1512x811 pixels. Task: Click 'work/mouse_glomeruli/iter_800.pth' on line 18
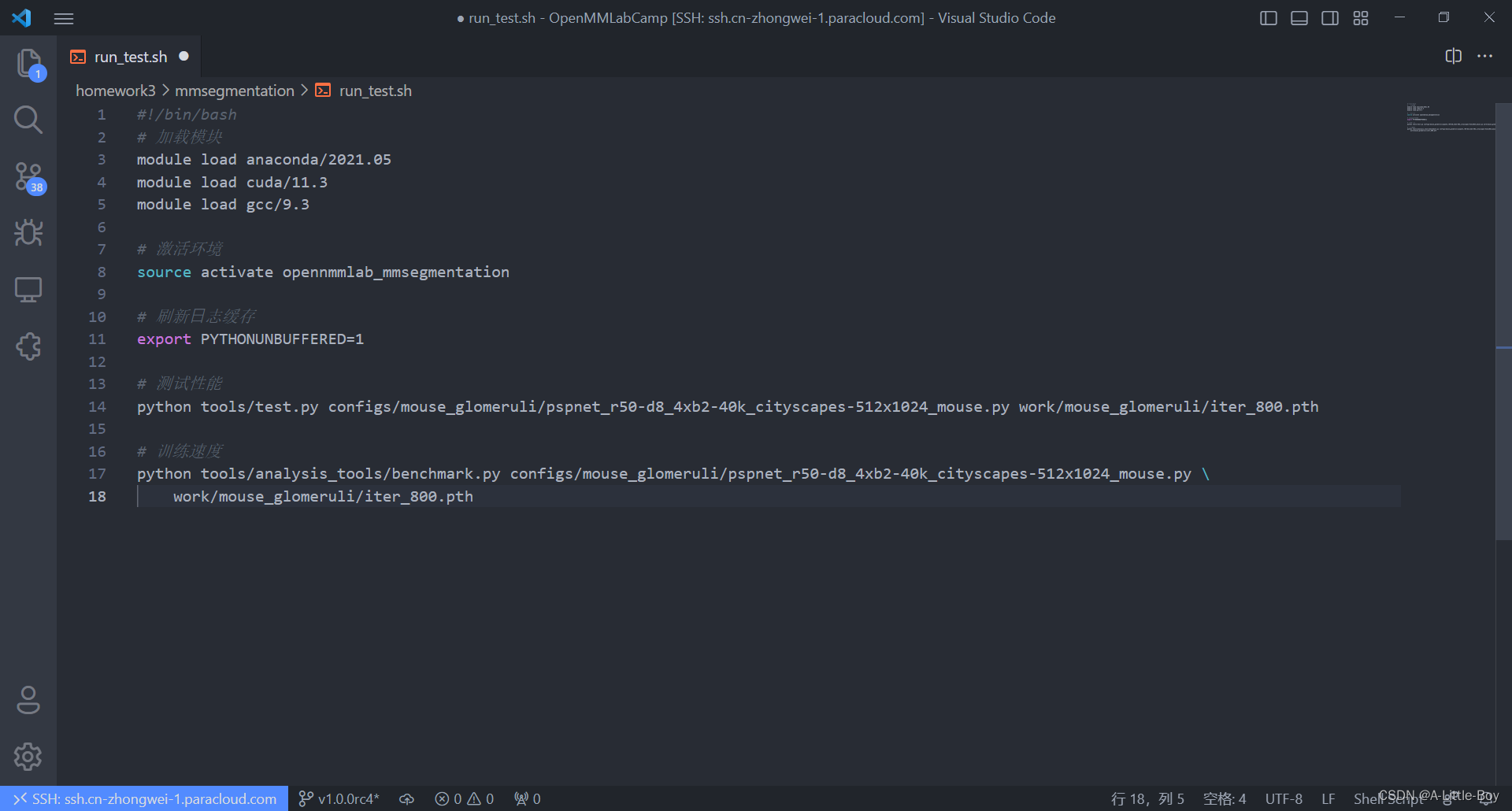point(323,496)
